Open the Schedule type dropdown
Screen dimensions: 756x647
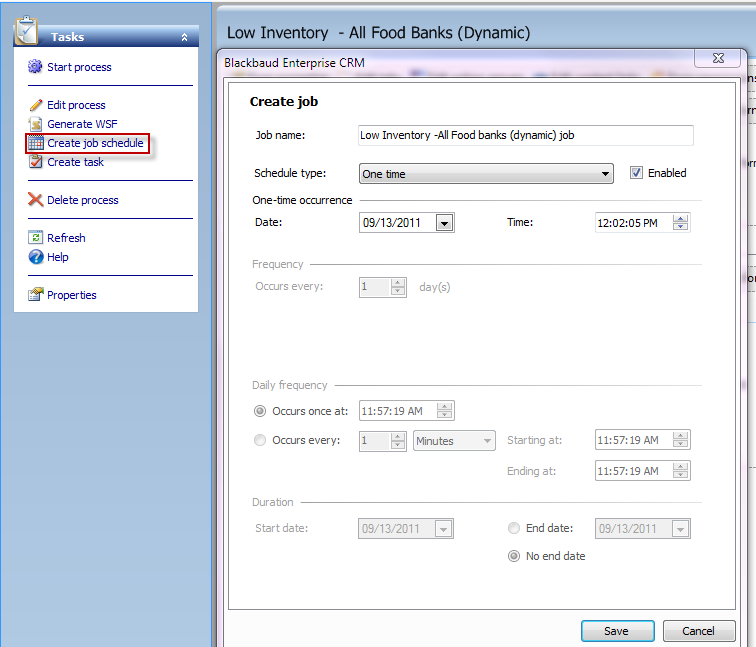pos(486,174)
